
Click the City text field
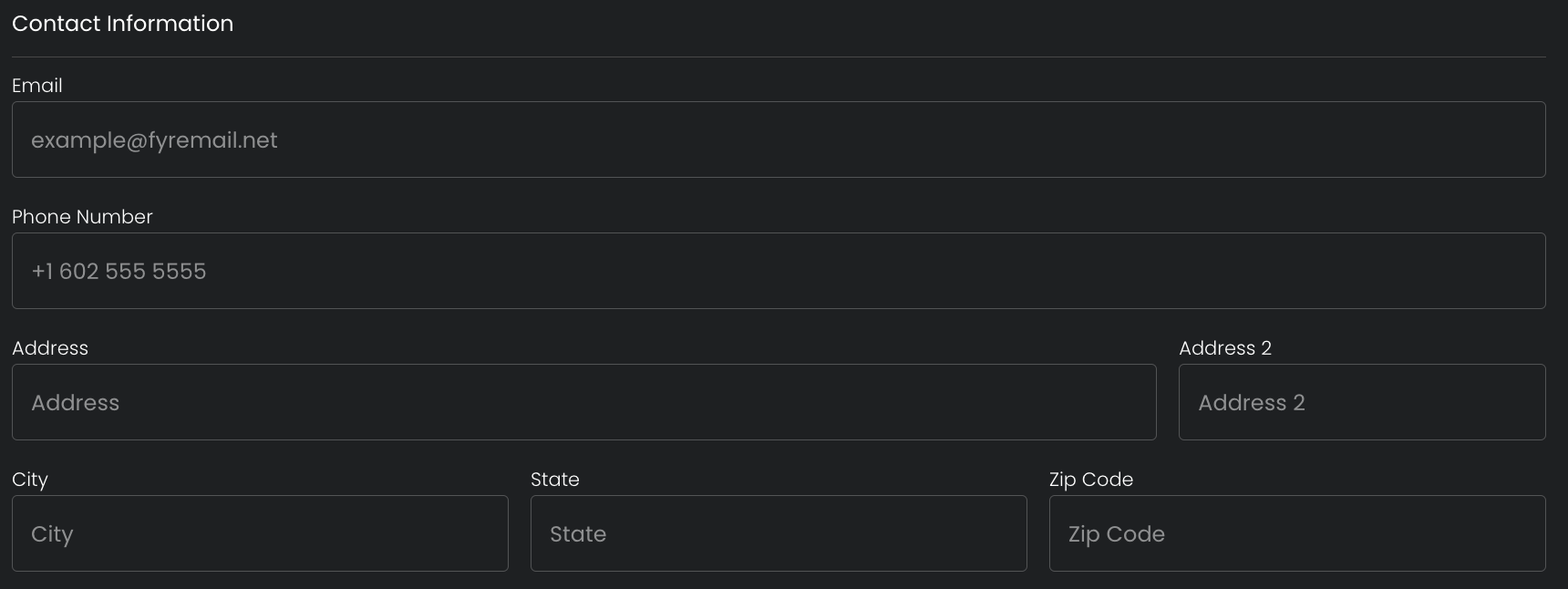(x=260, y=533)
